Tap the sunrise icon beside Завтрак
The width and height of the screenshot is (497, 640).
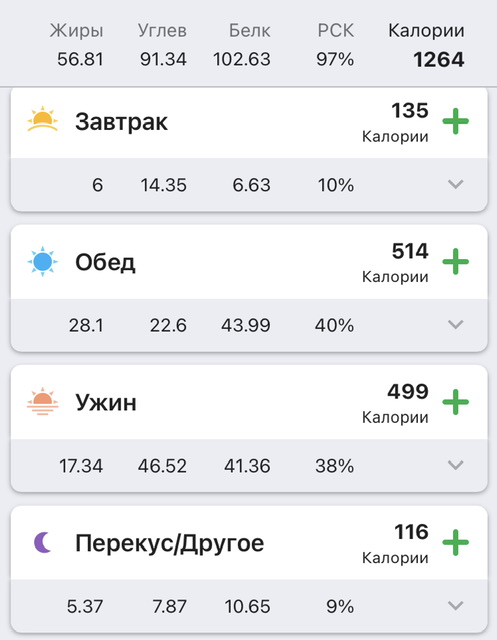click(x=42, y=119)
